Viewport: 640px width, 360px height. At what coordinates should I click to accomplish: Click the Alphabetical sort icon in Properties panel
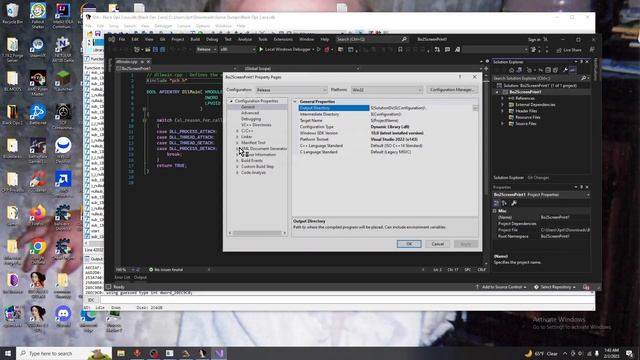click(504, 203)
